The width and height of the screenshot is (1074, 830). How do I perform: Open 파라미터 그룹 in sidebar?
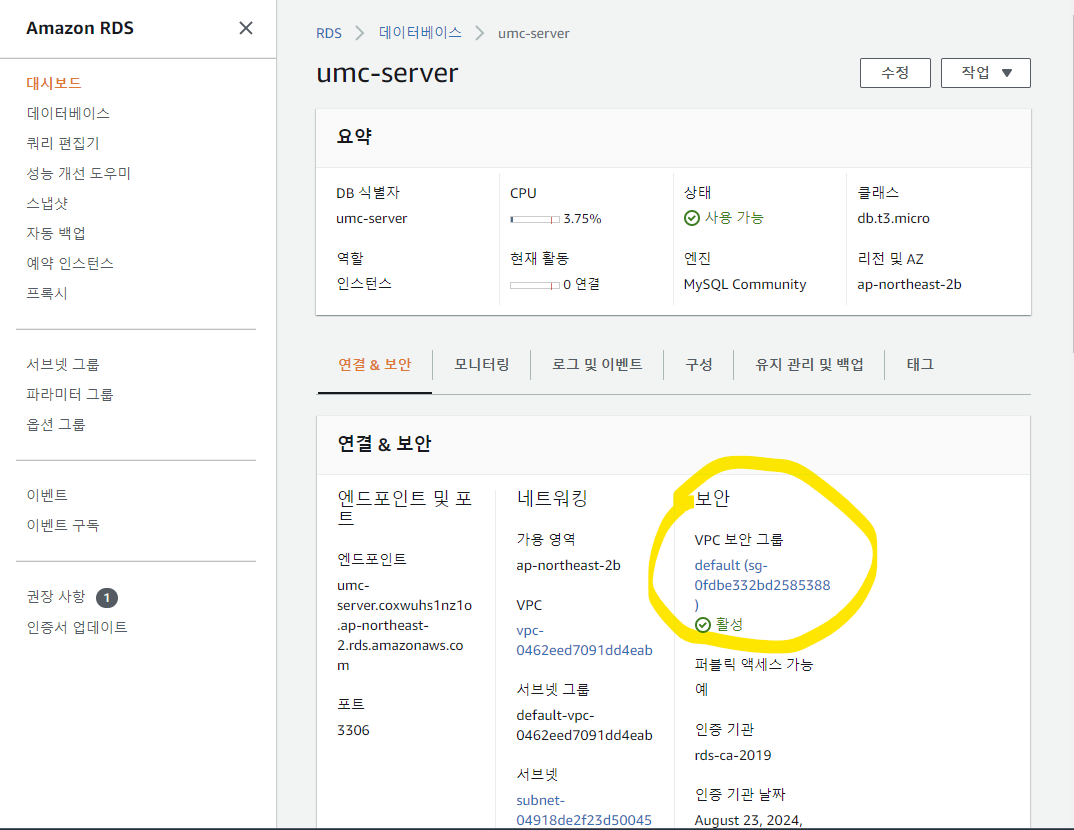[70, 394]
